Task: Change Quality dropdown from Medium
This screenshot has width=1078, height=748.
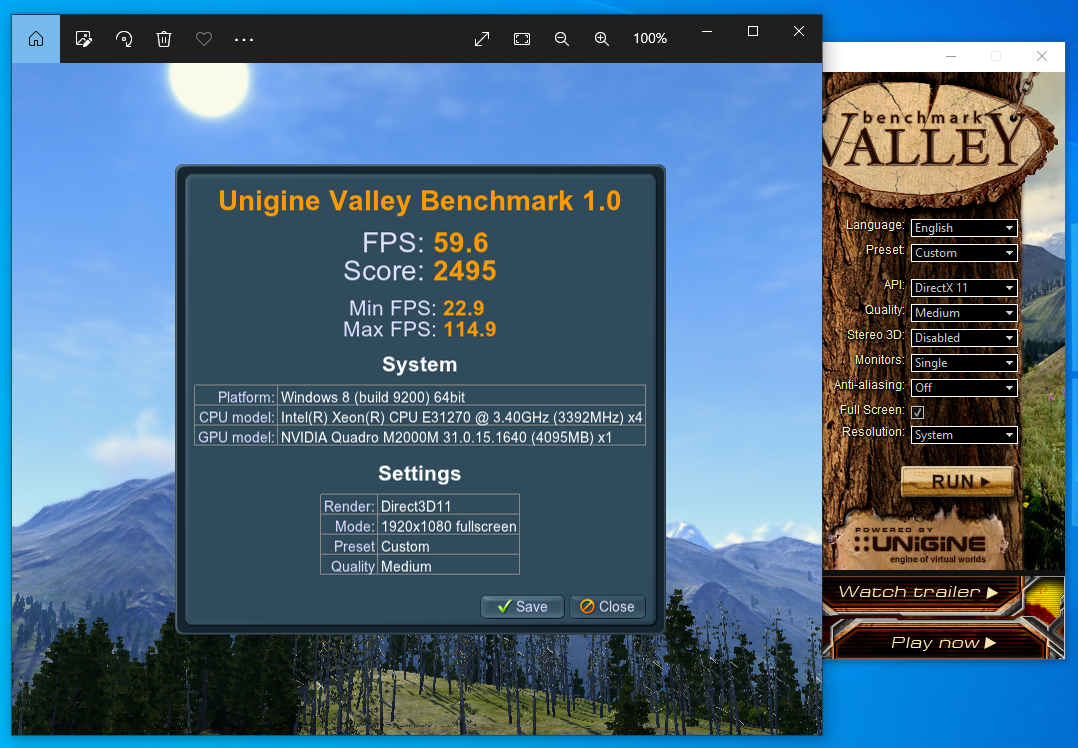Action: click(964, 313)
